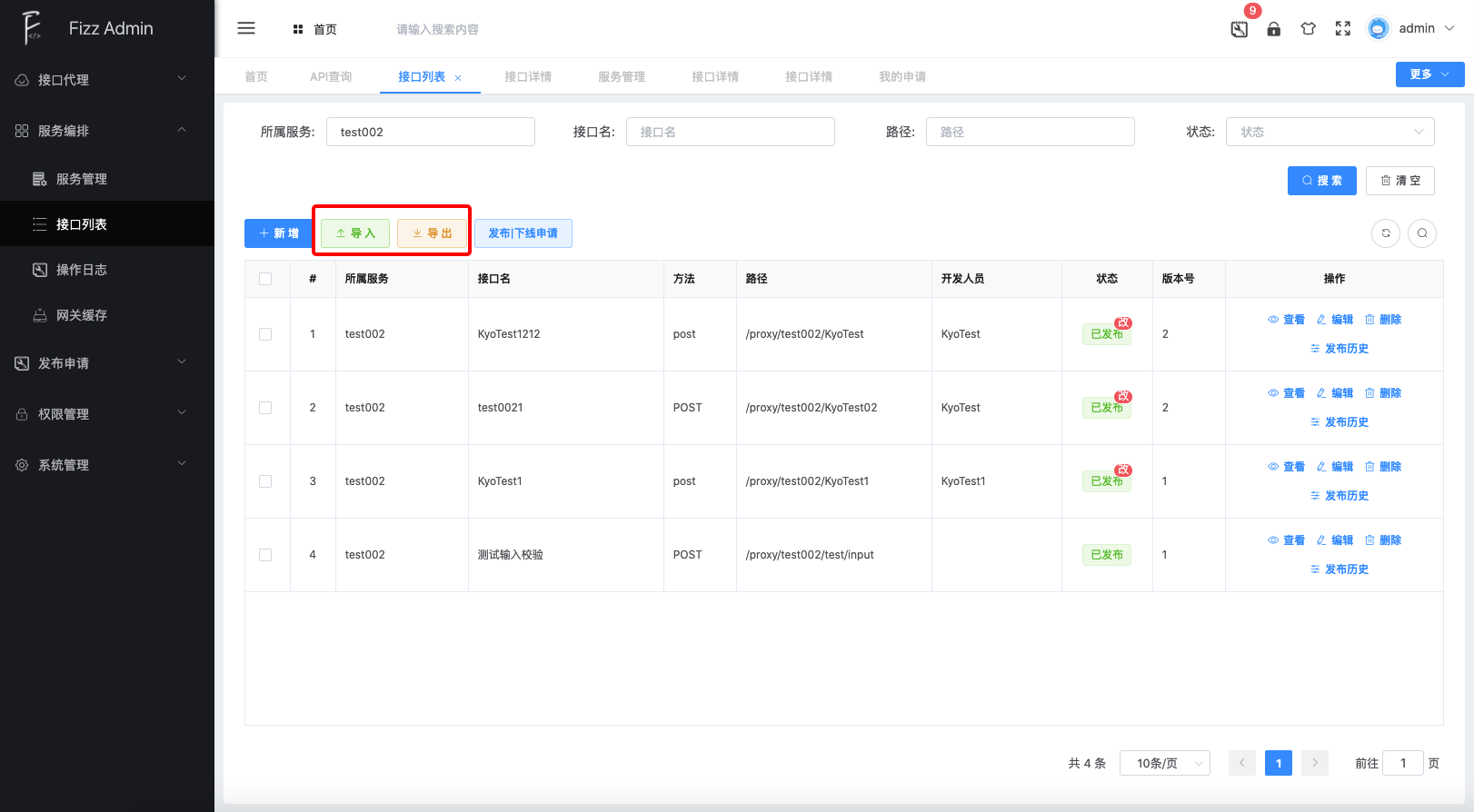Click the 导入 import button

[355, 233]
